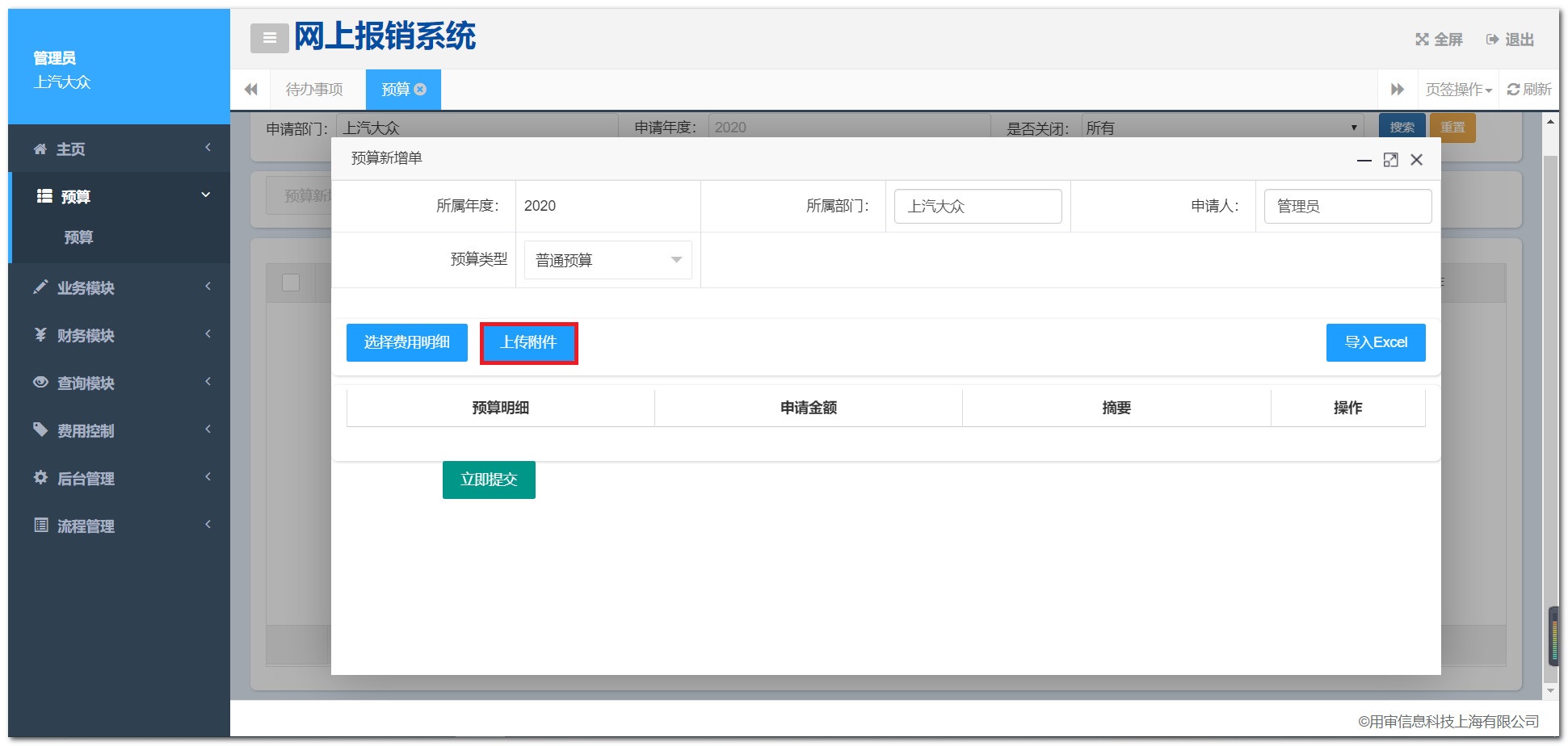The height and width of the screenshot is (746, 1568).
Task: Open the 预算类型 dropdown
Action: point(607,260)
